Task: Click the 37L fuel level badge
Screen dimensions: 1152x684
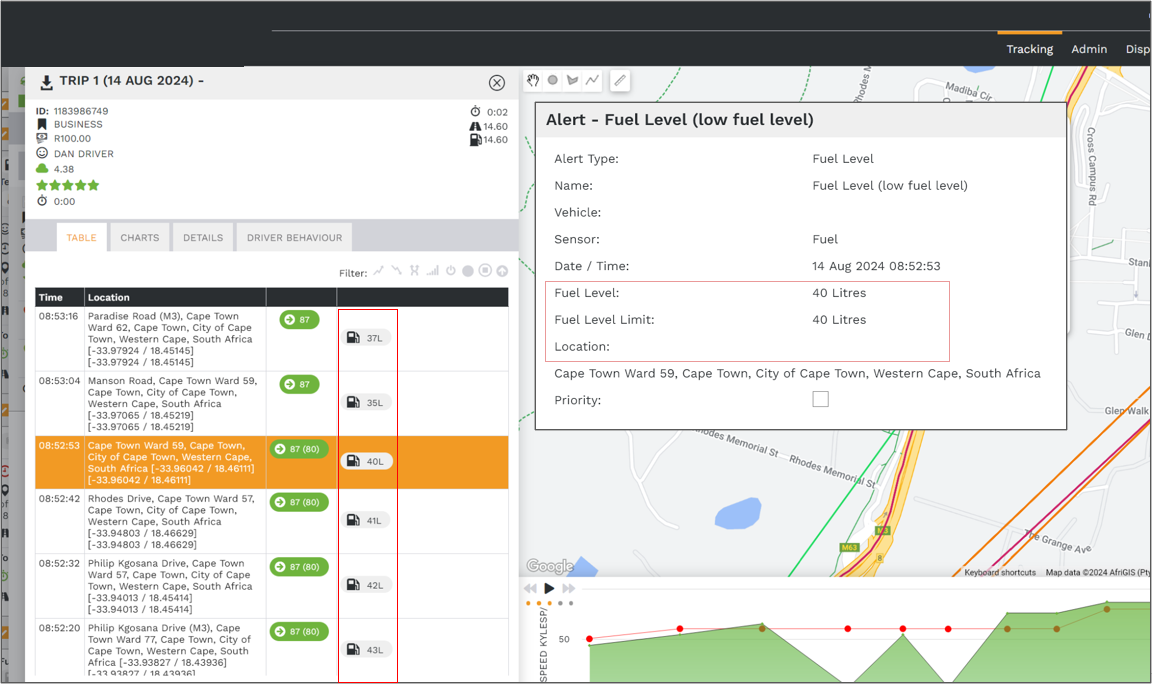Action: pos(366,339)
